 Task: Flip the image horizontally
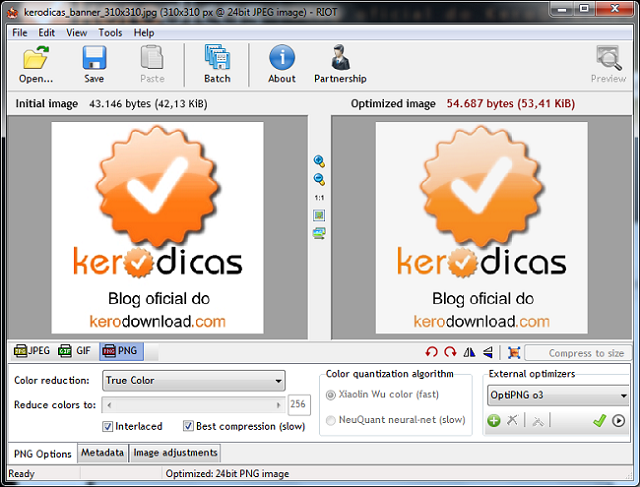tap(469, 352)
